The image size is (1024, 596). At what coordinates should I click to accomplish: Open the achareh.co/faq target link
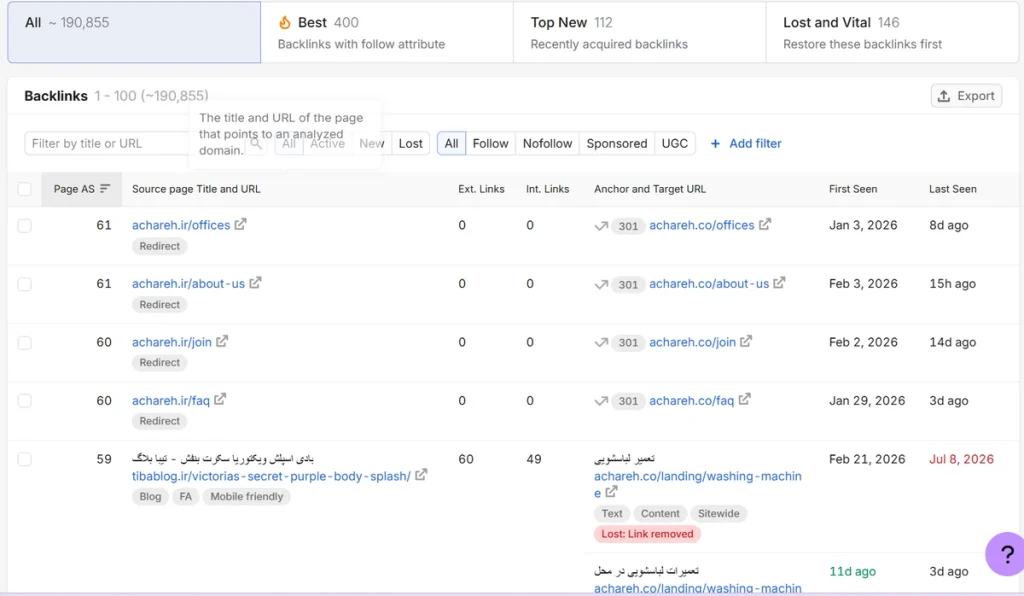pyautogui.click(x=691, y=400)
